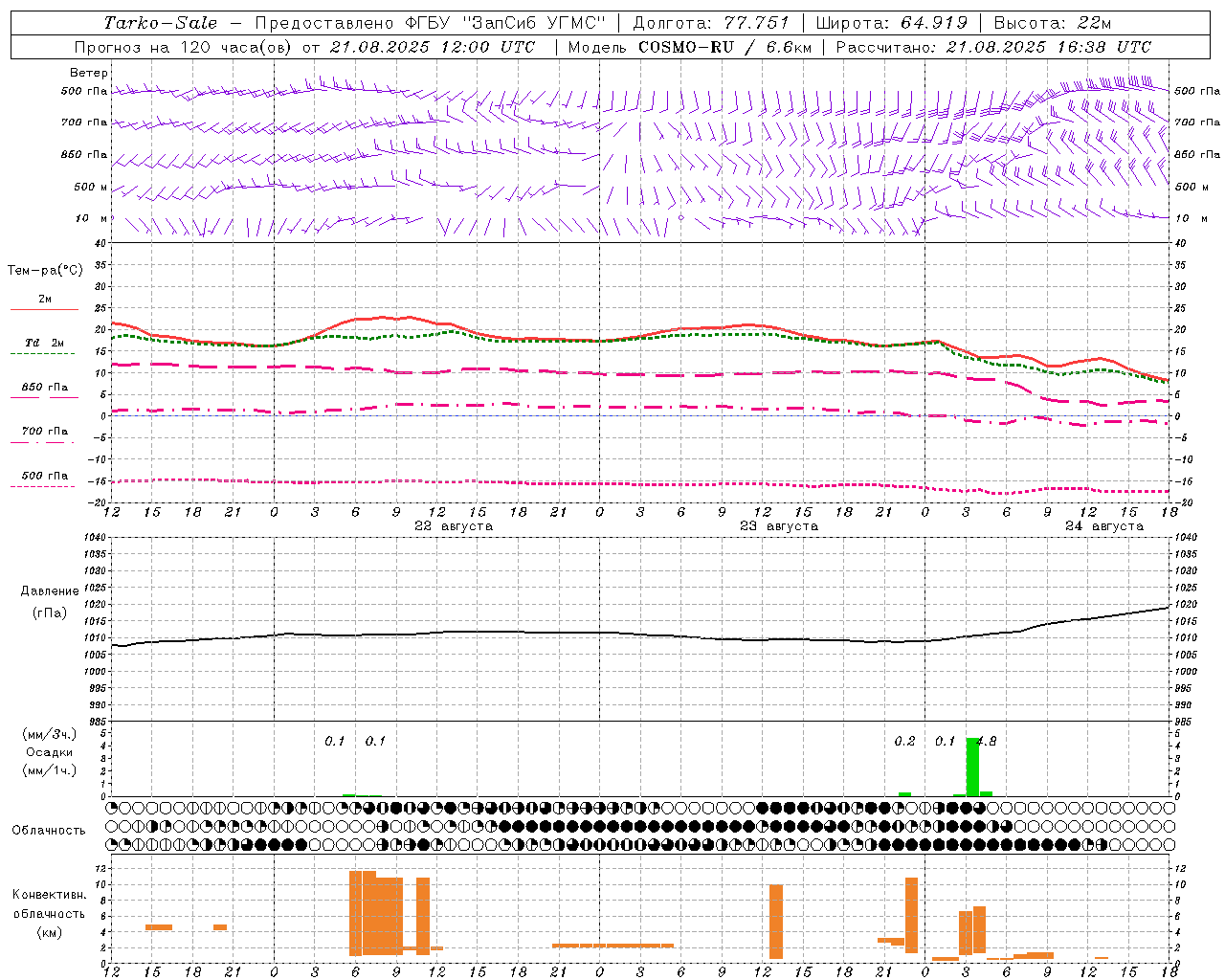Image resolution: width=1225 pixels, height=980 pixels.
Task: Click the "(мм/1ч.)" precipitation unit label
Action: pos(50,769)
